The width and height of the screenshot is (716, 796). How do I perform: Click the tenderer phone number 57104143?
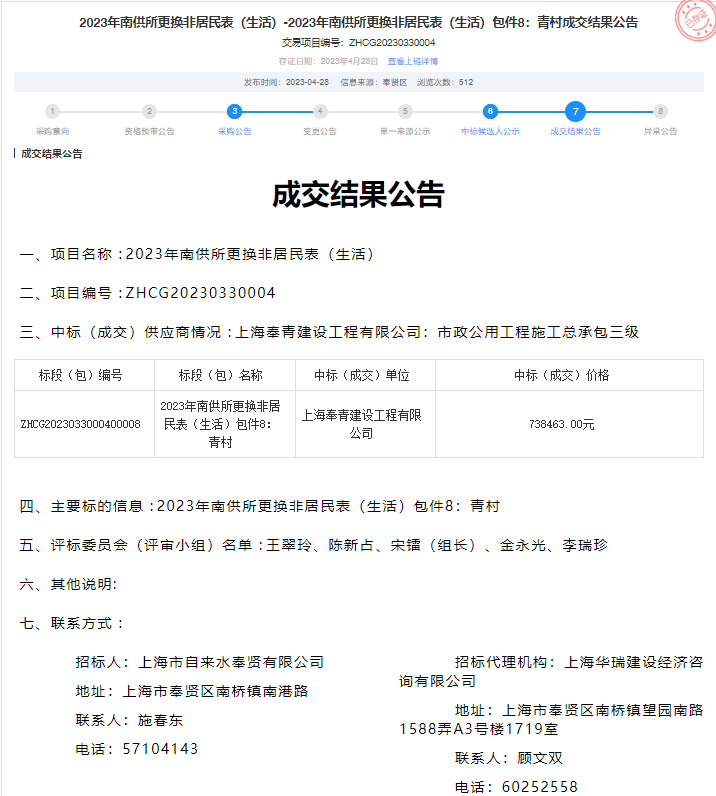pos(160,748)
